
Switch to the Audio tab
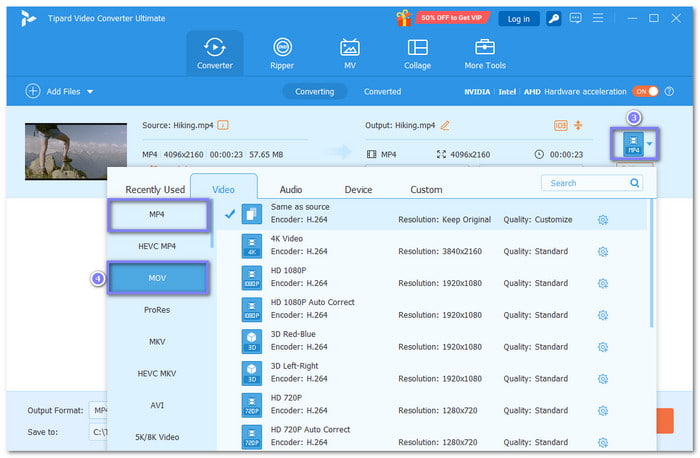[x=291, y=189]
